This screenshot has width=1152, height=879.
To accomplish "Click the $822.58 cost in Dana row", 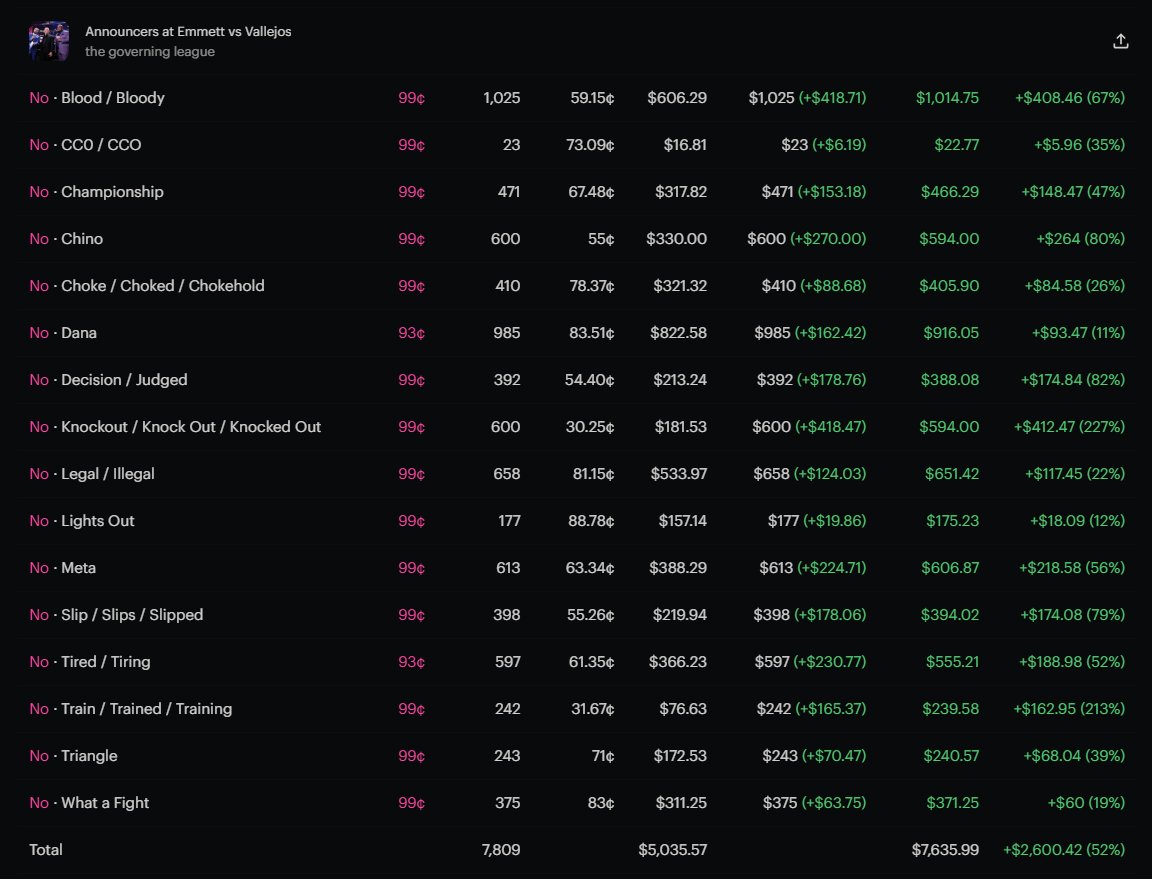I will (678, 333).
